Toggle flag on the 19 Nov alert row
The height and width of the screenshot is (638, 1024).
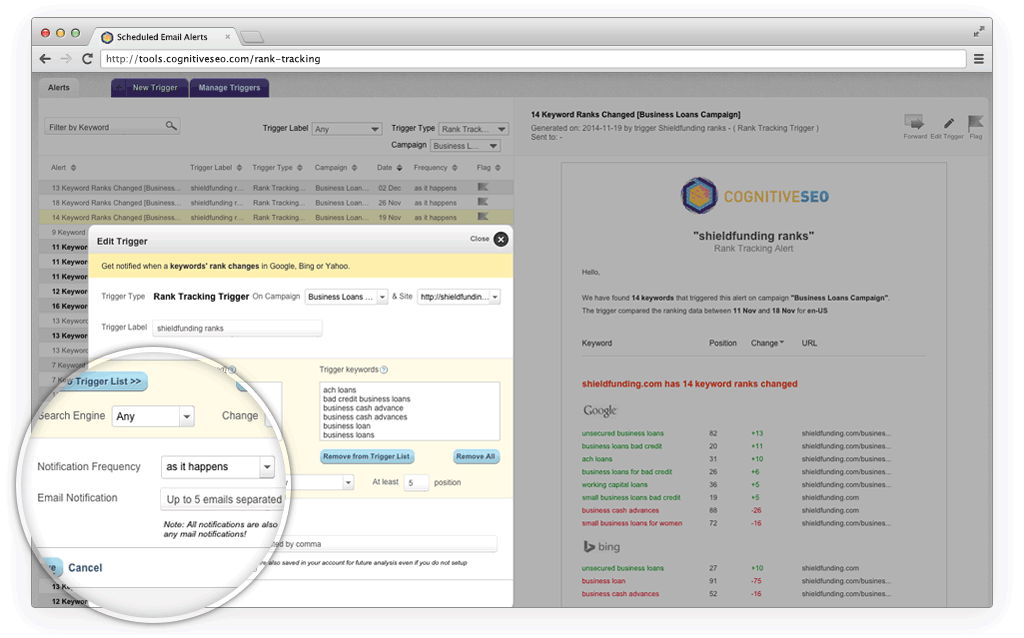(x=483, y=217)
